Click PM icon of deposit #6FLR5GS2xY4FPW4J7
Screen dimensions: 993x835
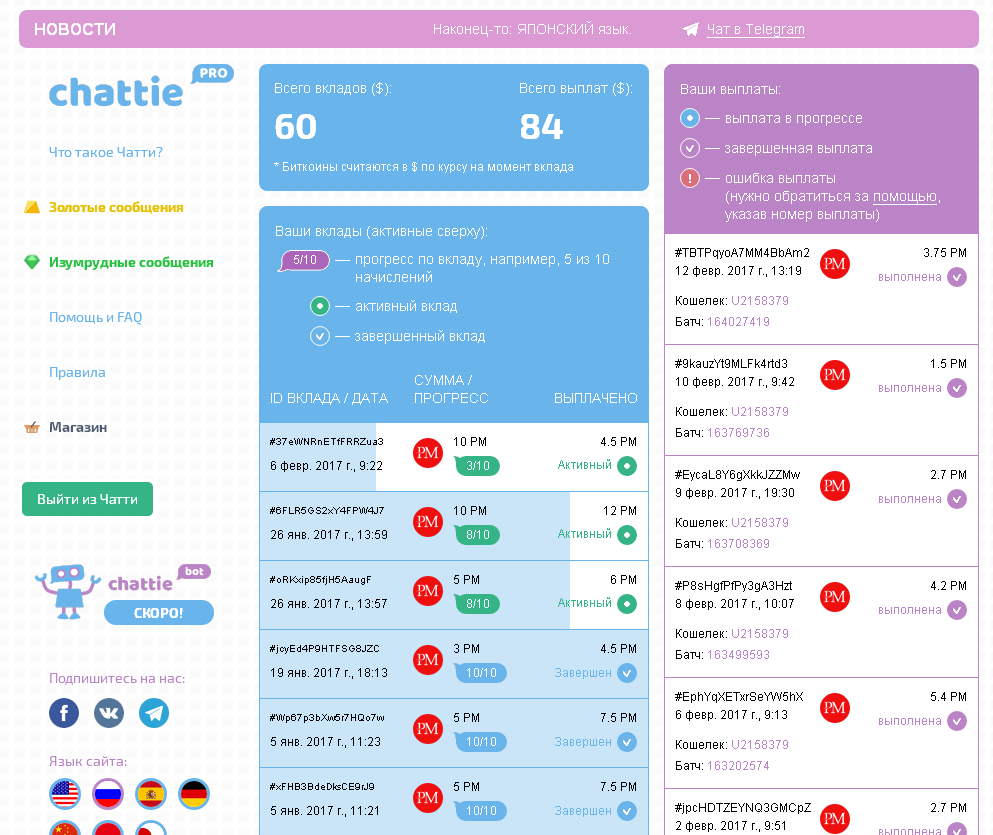tap(427, 522)
